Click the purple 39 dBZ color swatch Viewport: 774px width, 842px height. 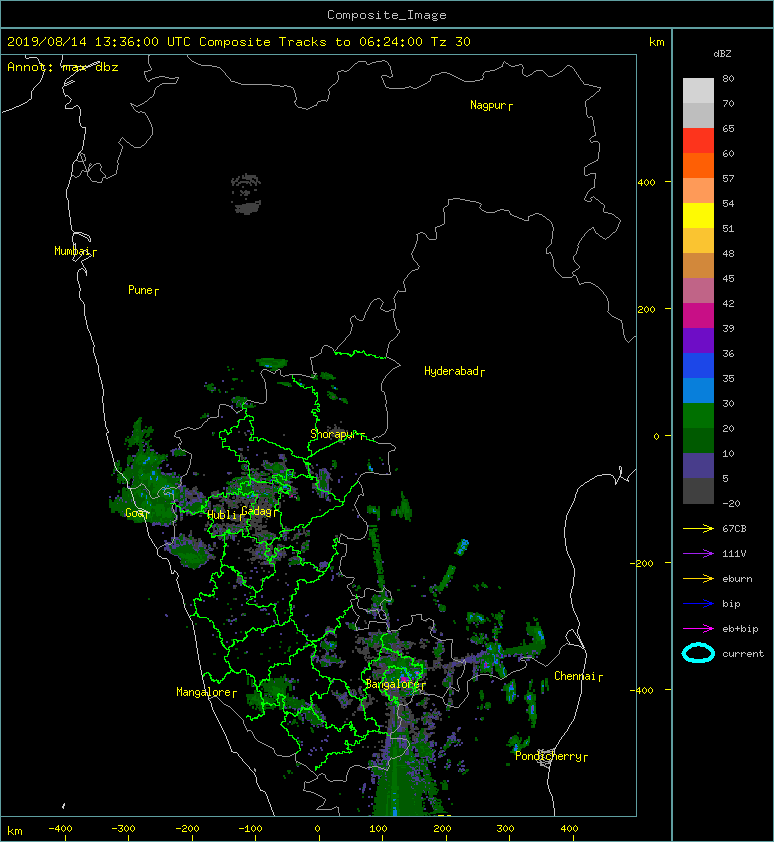pos(698,340)
